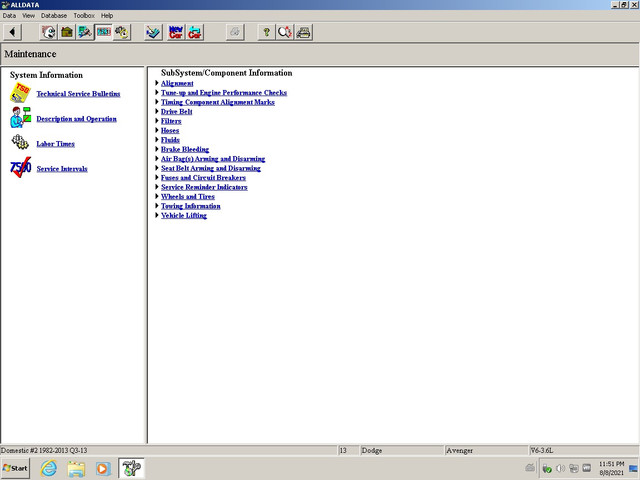Screen dimensions: 640x480
Task: Open Fuses and Circuit Breakers link
Action: pyautogui.click(x=203, y=178)
